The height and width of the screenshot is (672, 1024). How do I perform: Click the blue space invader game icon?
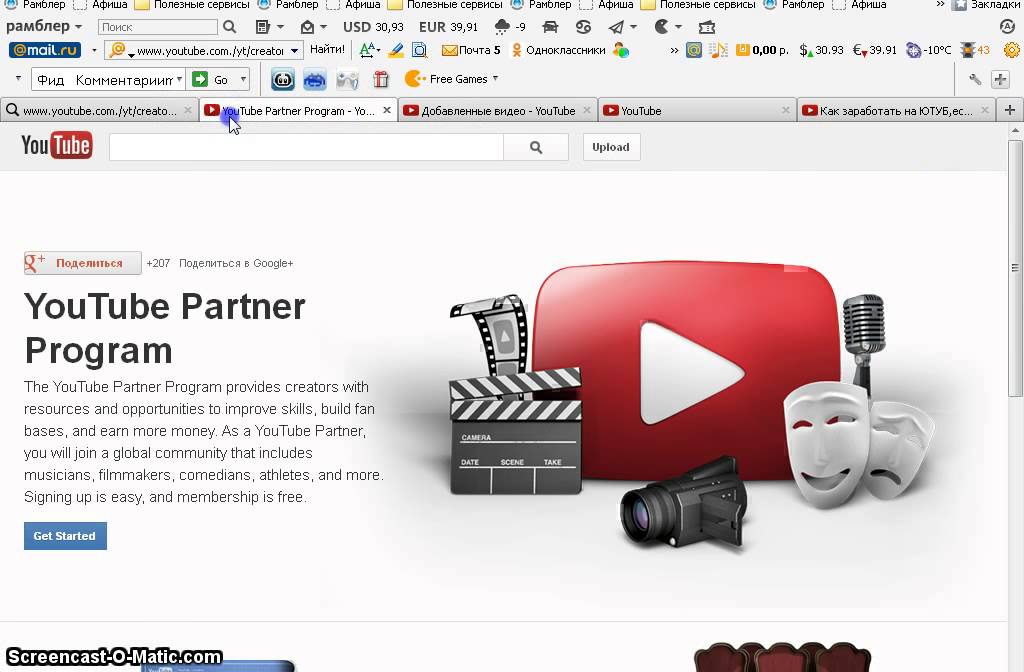click(x=315, y=80)
